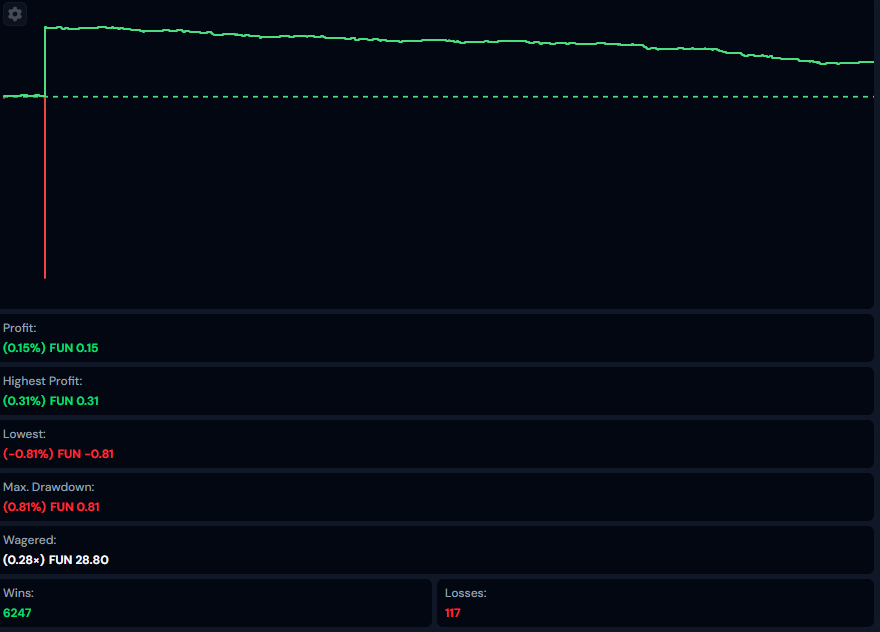
Task: Select the Lowest label
Action: coord(24,434)
